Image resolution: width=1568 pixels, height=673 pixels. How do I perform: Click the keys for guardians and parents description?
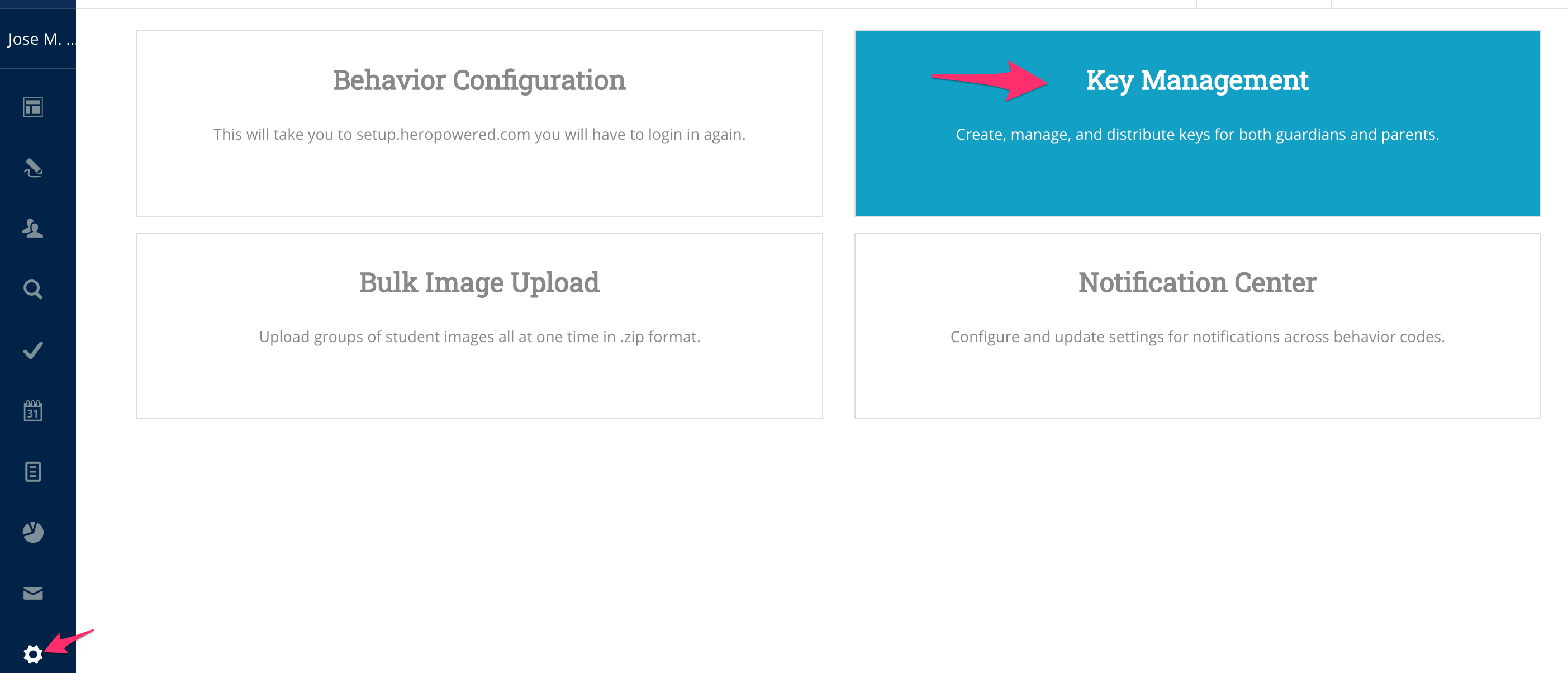[1197, 135]
